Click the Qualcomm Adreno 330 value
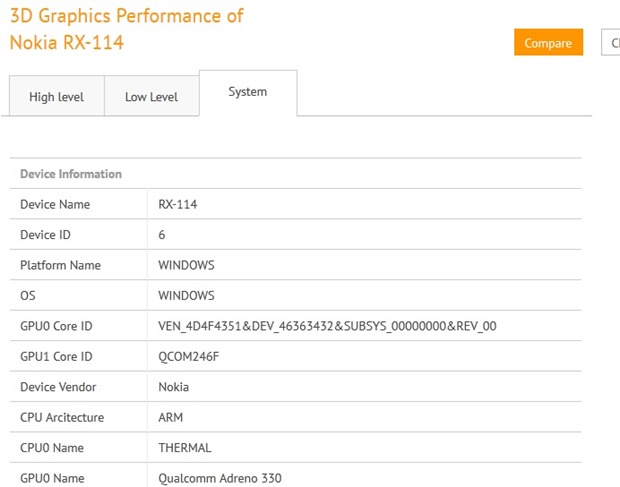 (x=220, y=478)
